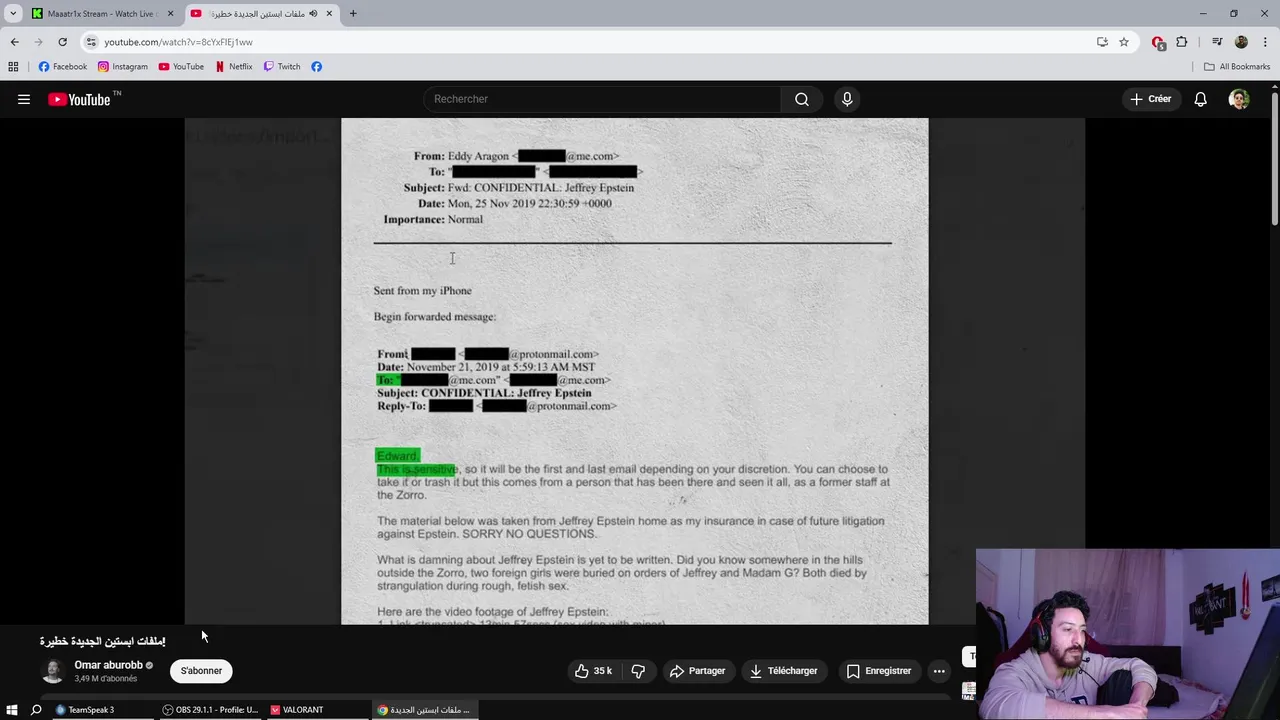Type in the Rechercher search box
Screen dimensions: 1280x720
(602, 99)
